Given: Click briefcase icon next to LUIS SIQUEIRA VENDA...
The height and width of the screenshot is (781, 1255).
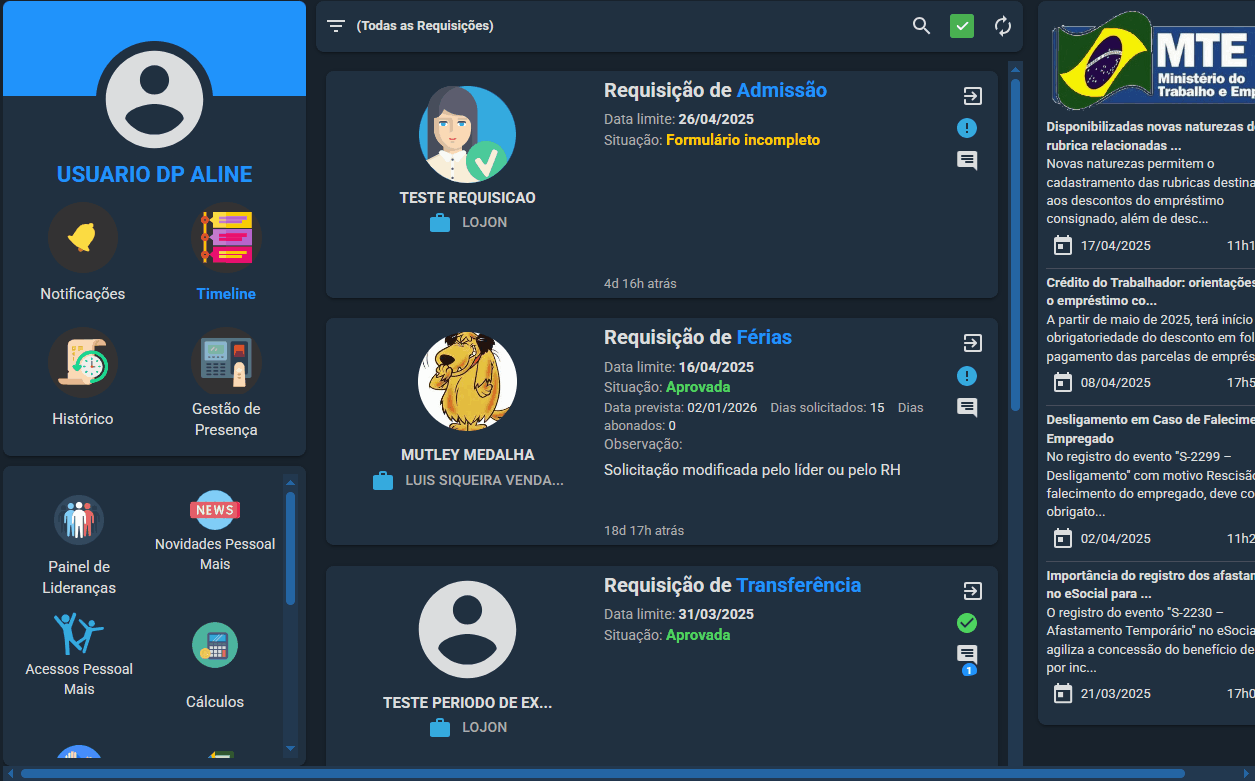Looking at the screenshot, I should 383,481.
